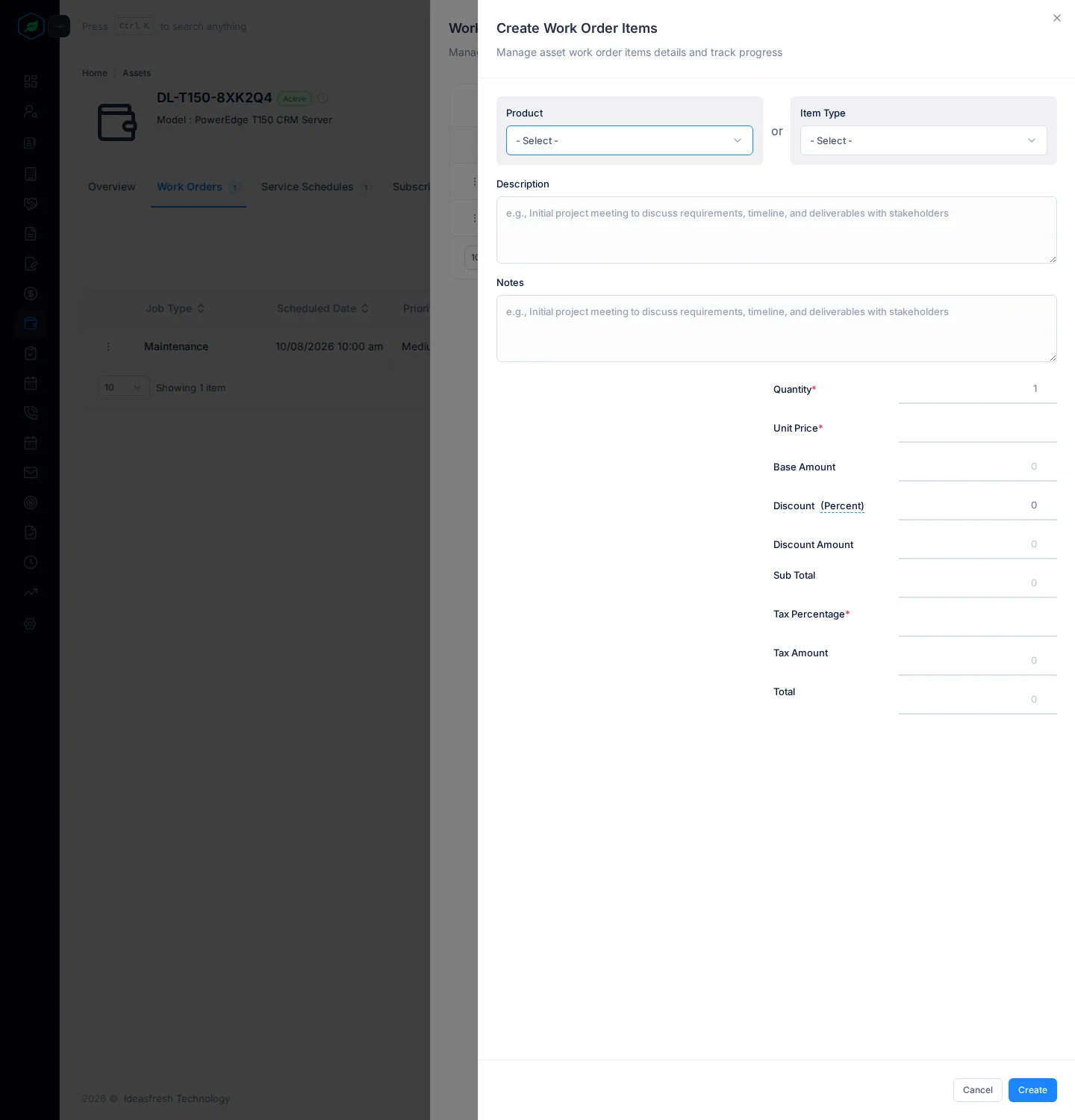Image resolution: width=1075 pixels, height=1120 pixels.
Task: Click the info icon beside Active badge
Action: pos(322,98)
